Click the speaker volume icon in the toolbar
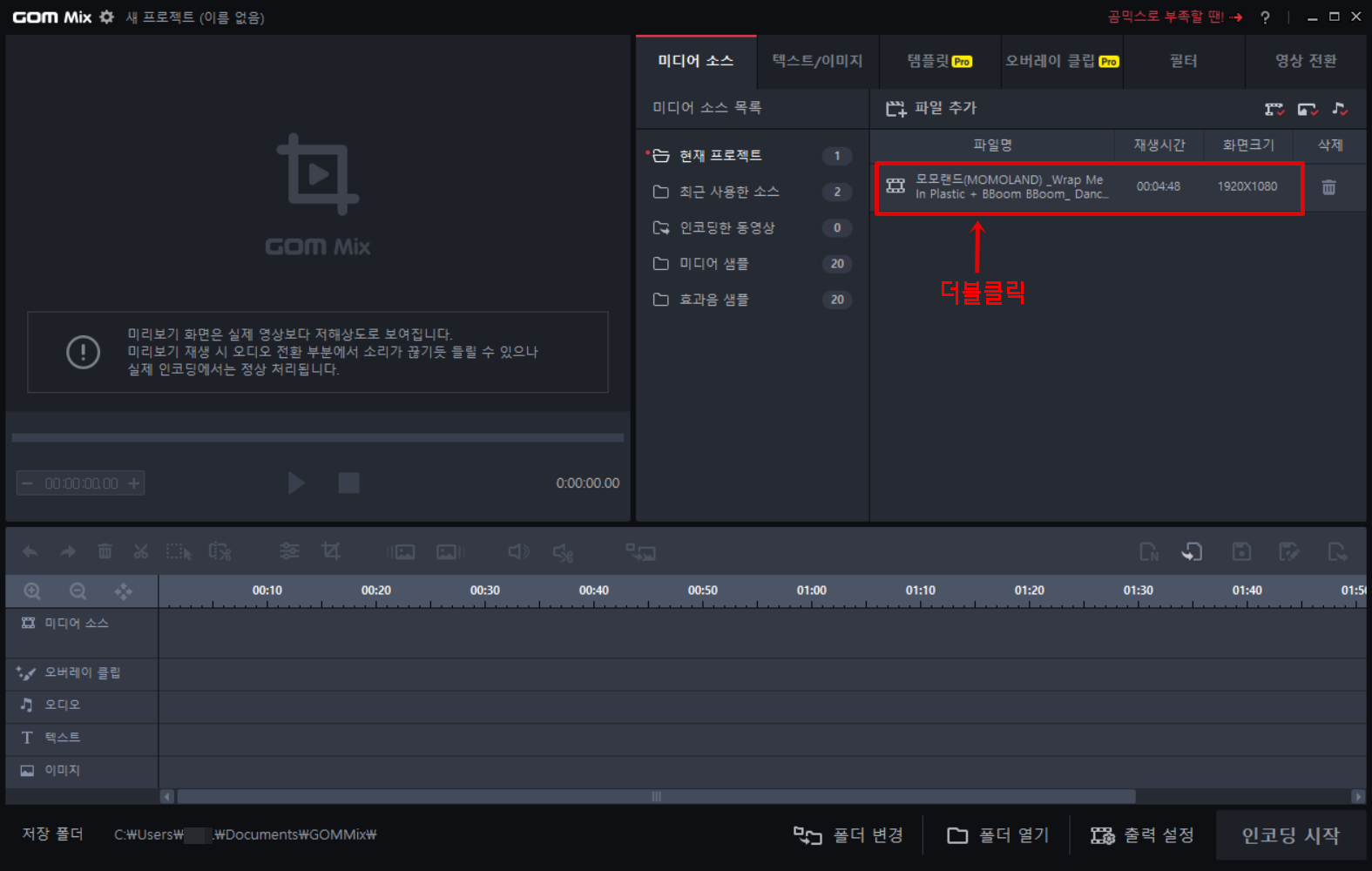The width and height of the screenshot is (1372, 871). (518, 551)
